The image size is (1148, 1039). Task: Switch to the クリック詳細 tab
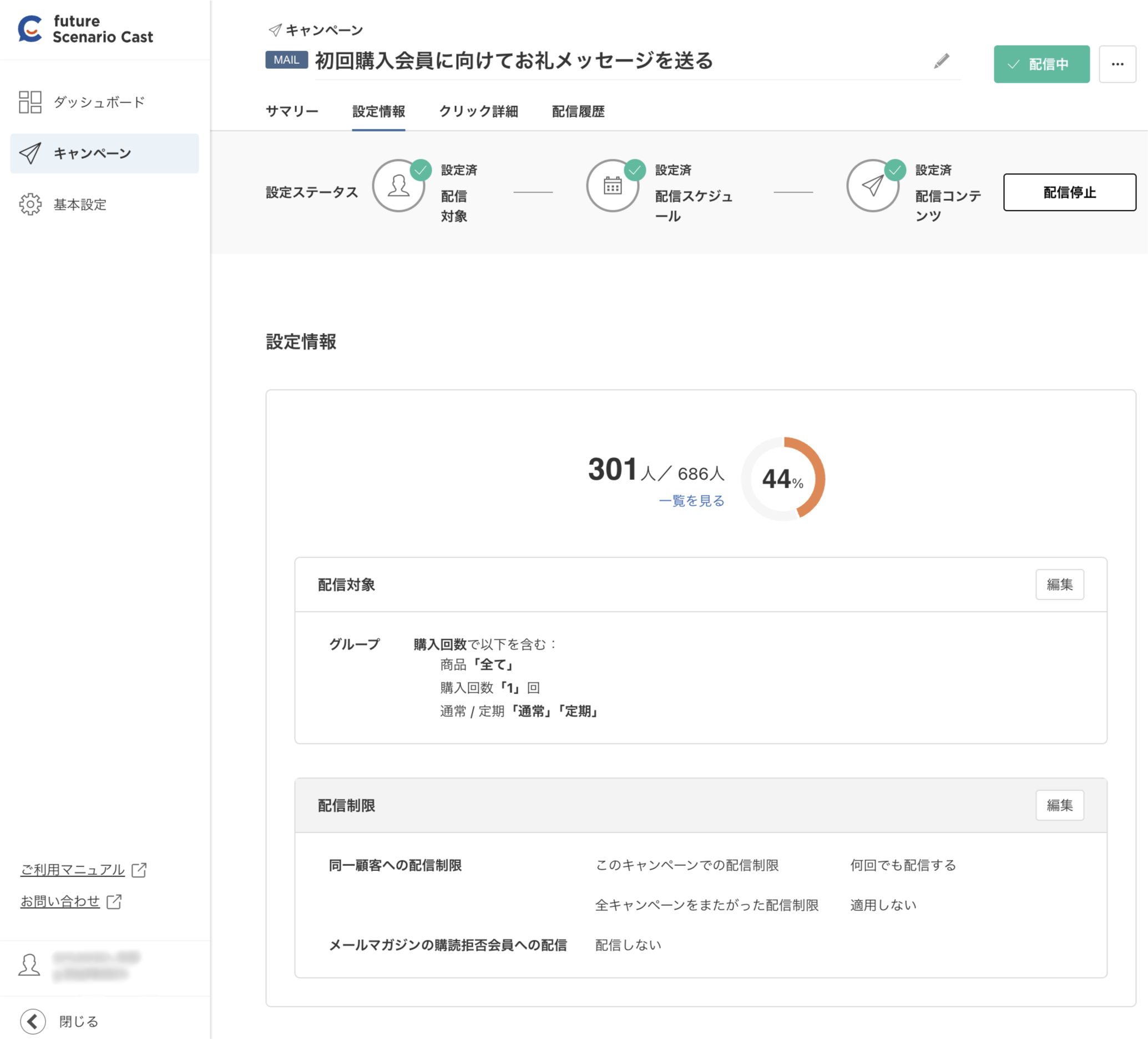tap(478, 111)
